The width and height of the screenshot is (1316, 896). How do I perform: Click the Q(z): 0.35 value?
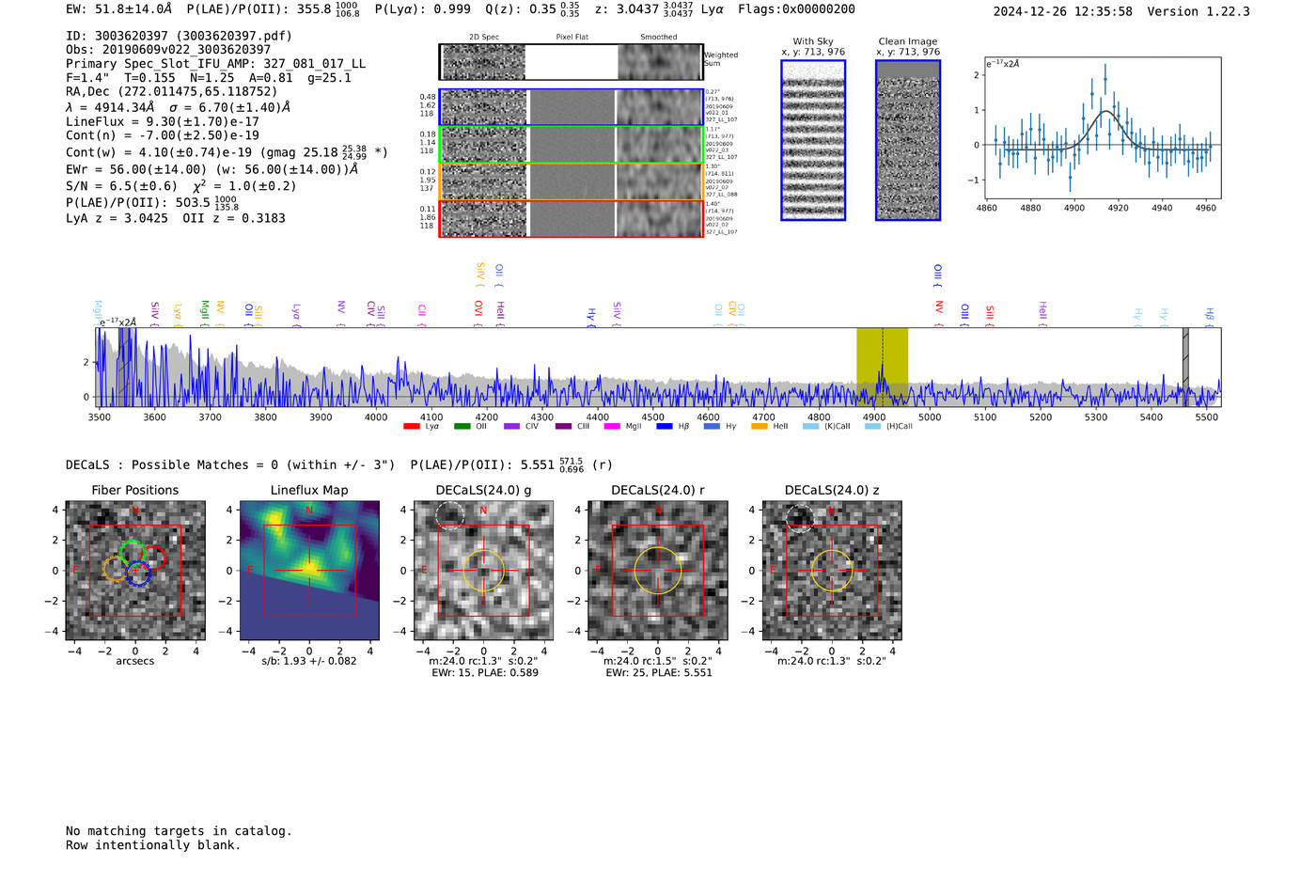[533, 9]
